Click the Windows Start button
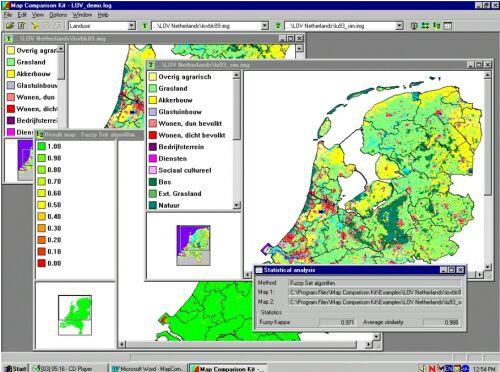Viewport: 500px width, 372px height. 16,368
